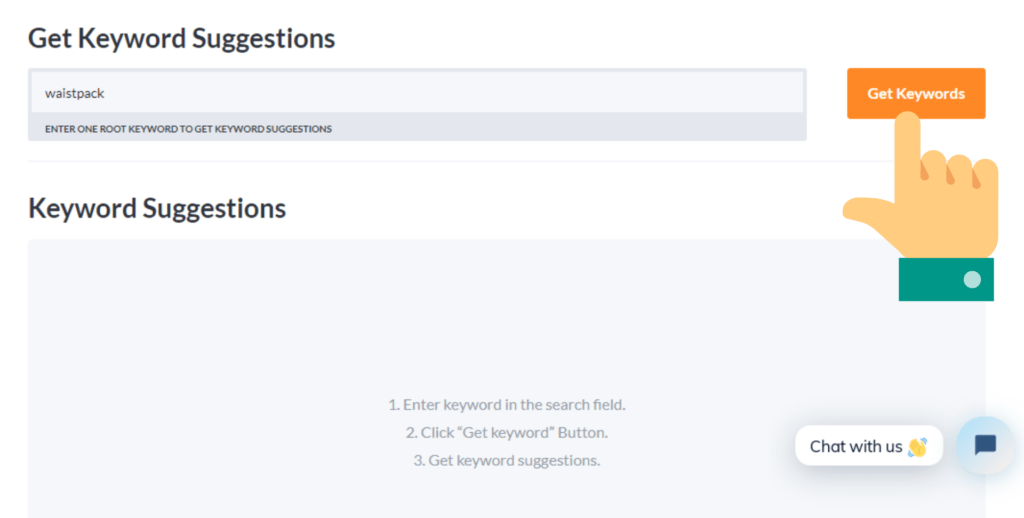1024x518 pixels.
Task: Click the index fingertip of the hand graphic
Action: (x=907, y=124)
